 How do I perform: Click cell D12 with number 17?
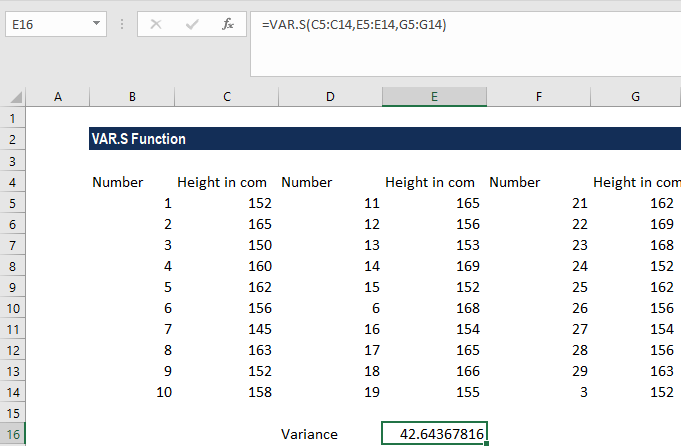coord(330,350)
